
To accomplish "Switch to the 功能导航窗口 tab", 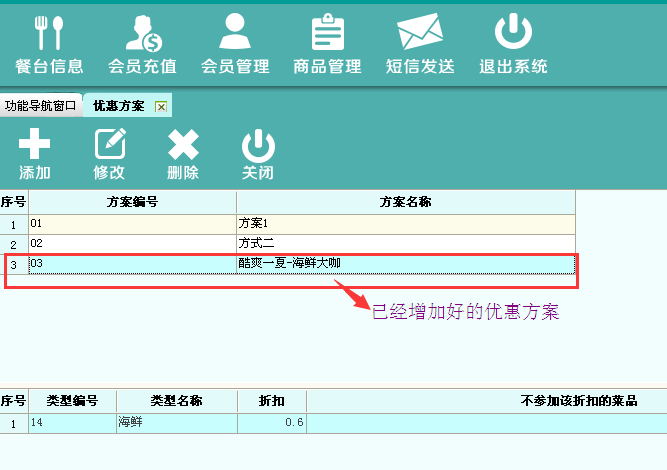I will click(41, 106).
